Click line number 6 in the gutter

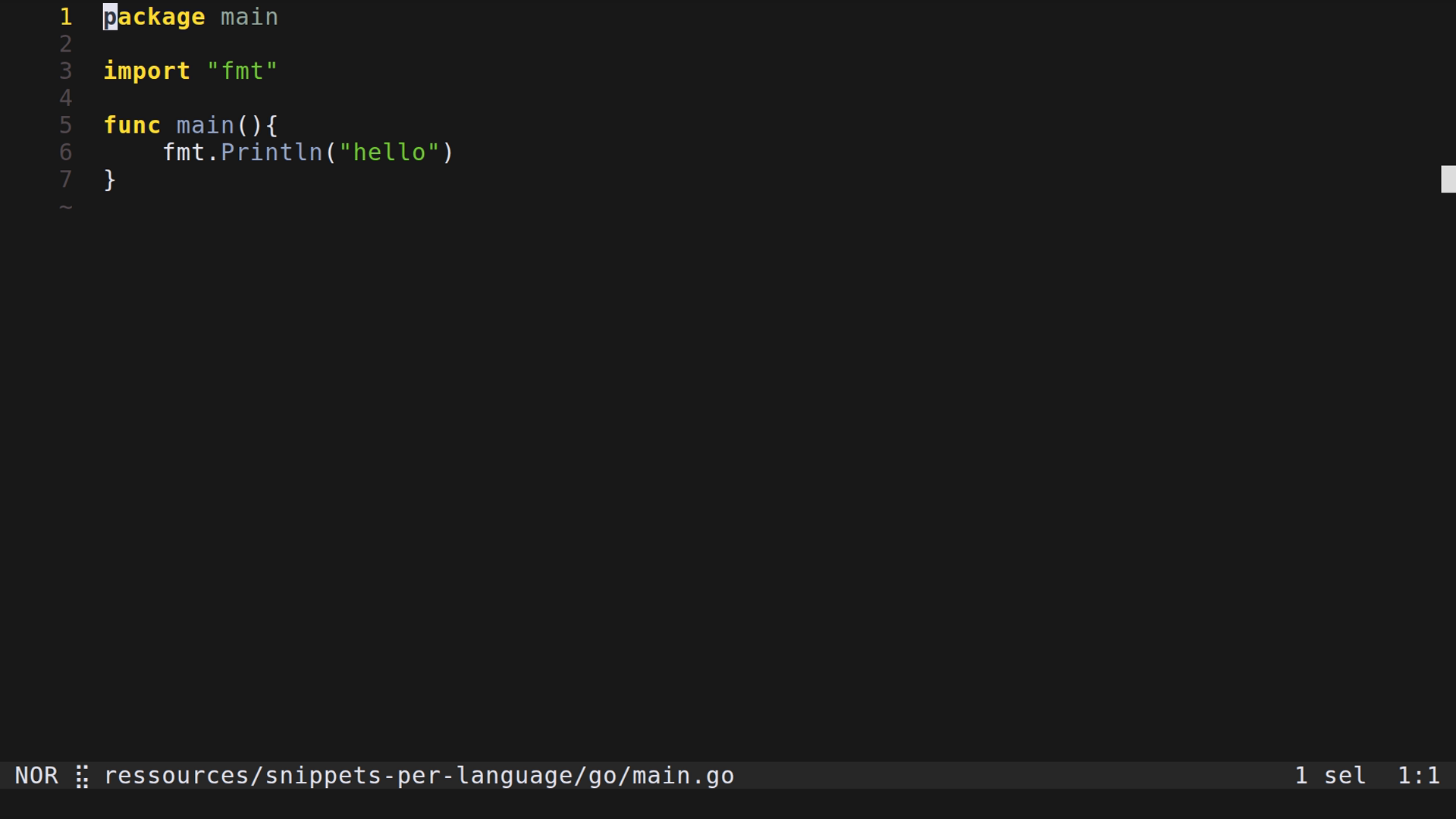pos(66,152)
